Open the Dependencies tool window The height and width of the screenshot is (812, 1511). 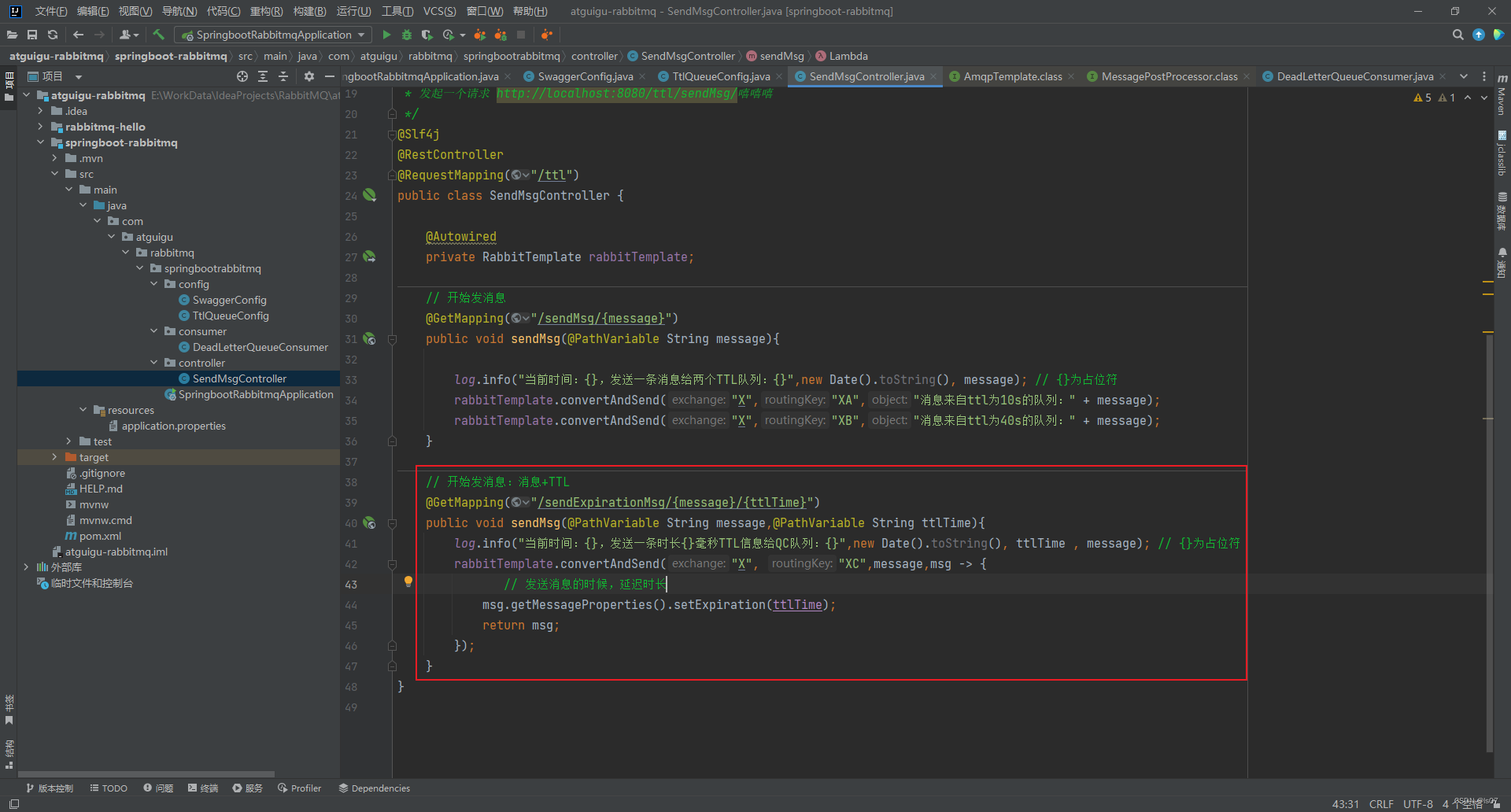click(375, 788)
